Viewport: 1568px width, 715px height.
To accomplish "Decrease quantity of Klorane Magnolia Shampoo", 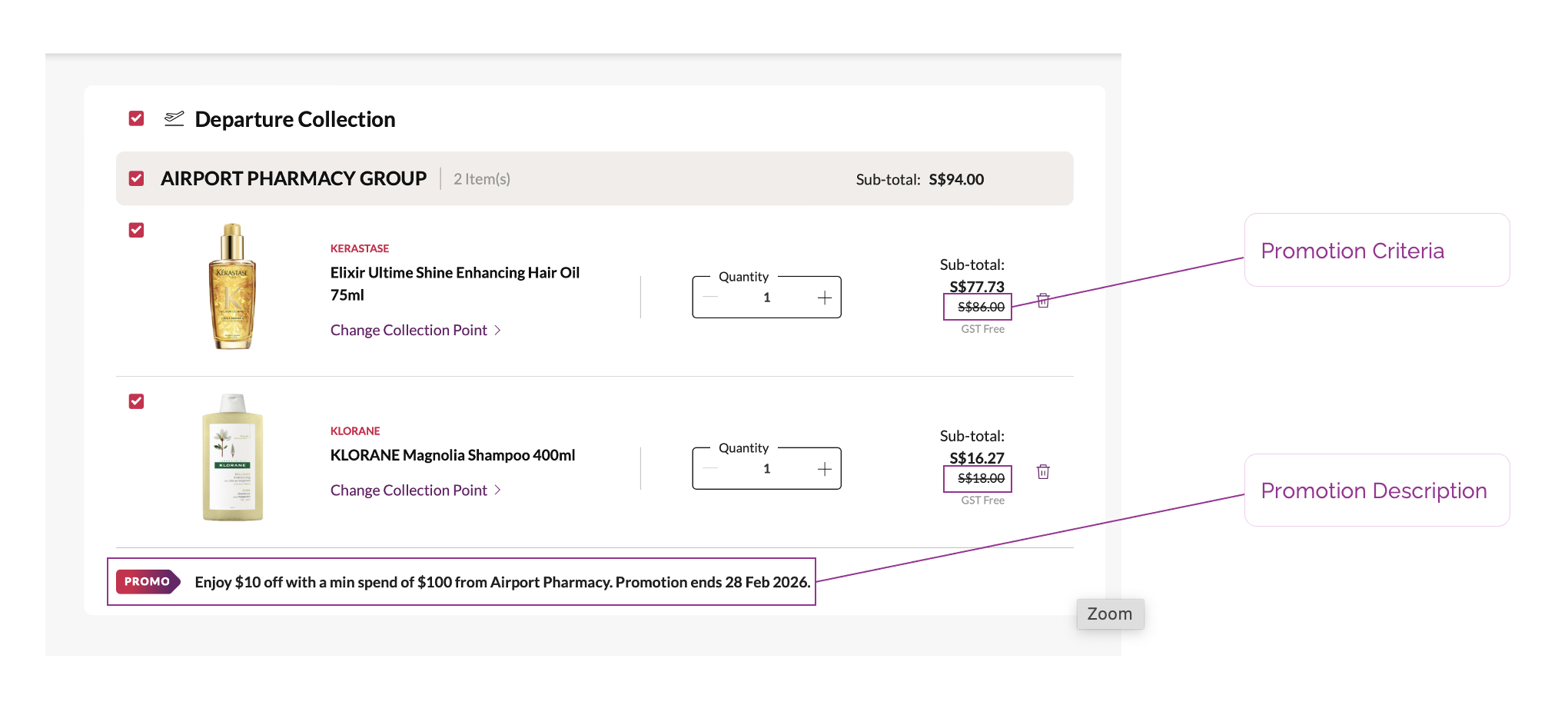I will coord(710,470).
